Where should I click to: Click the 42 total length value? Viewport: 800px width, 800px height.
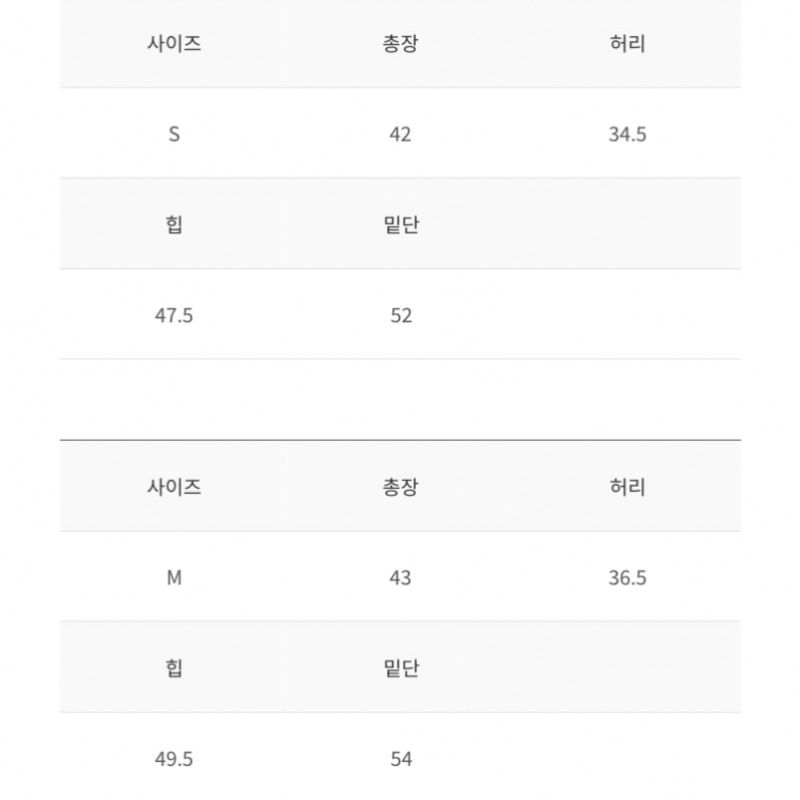tap(401, 134)
